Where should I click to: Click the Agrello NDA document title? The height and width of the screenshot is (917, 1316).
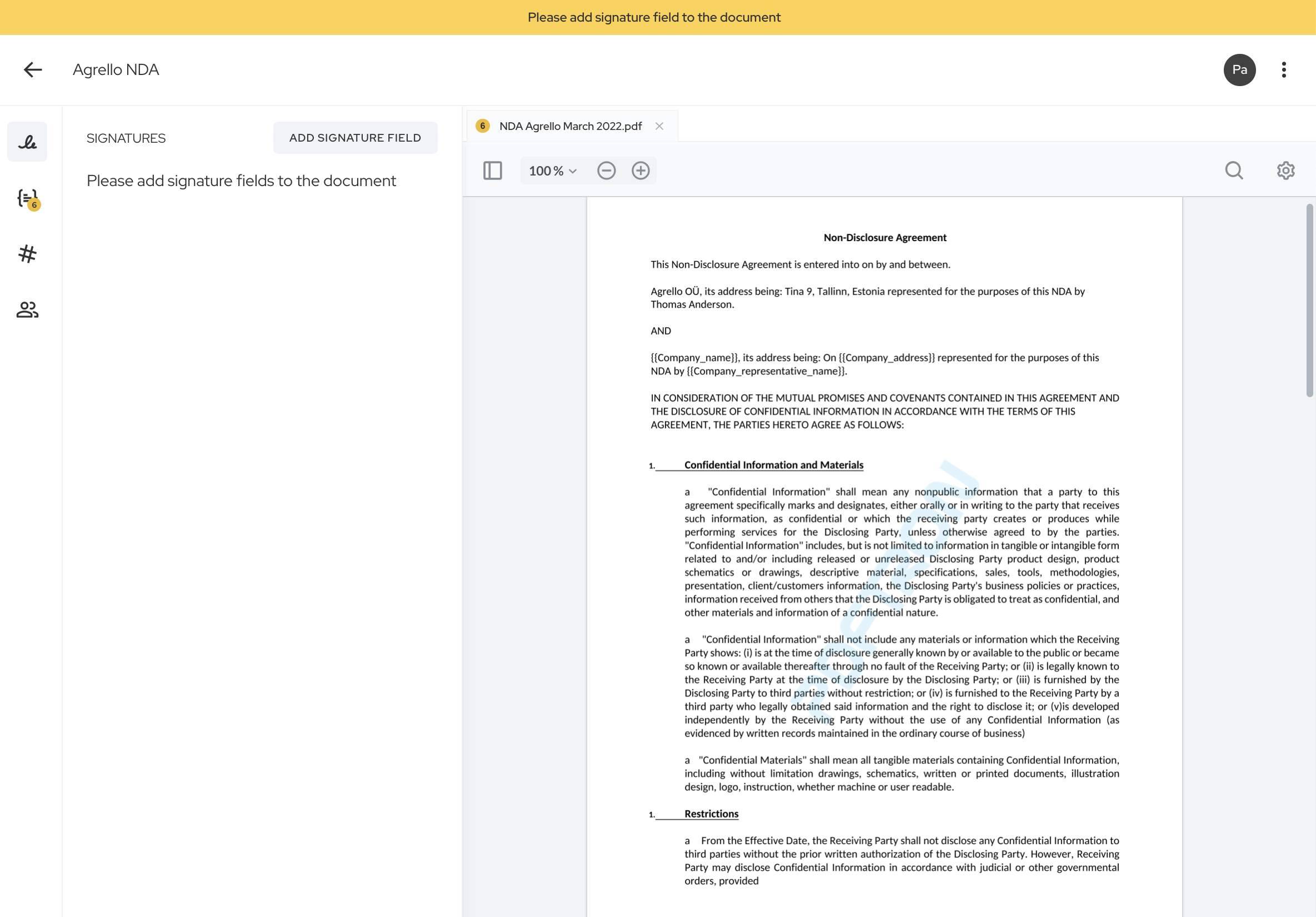tap(116, 69)
